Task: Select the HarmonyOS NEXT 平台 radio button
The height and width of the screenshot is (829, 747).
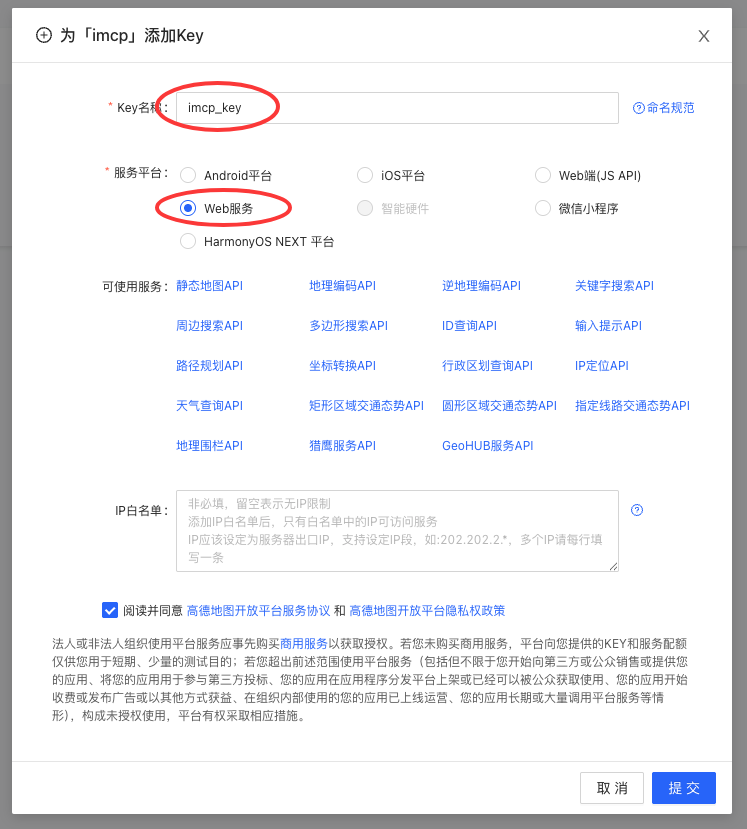Action: click(188, 242)
